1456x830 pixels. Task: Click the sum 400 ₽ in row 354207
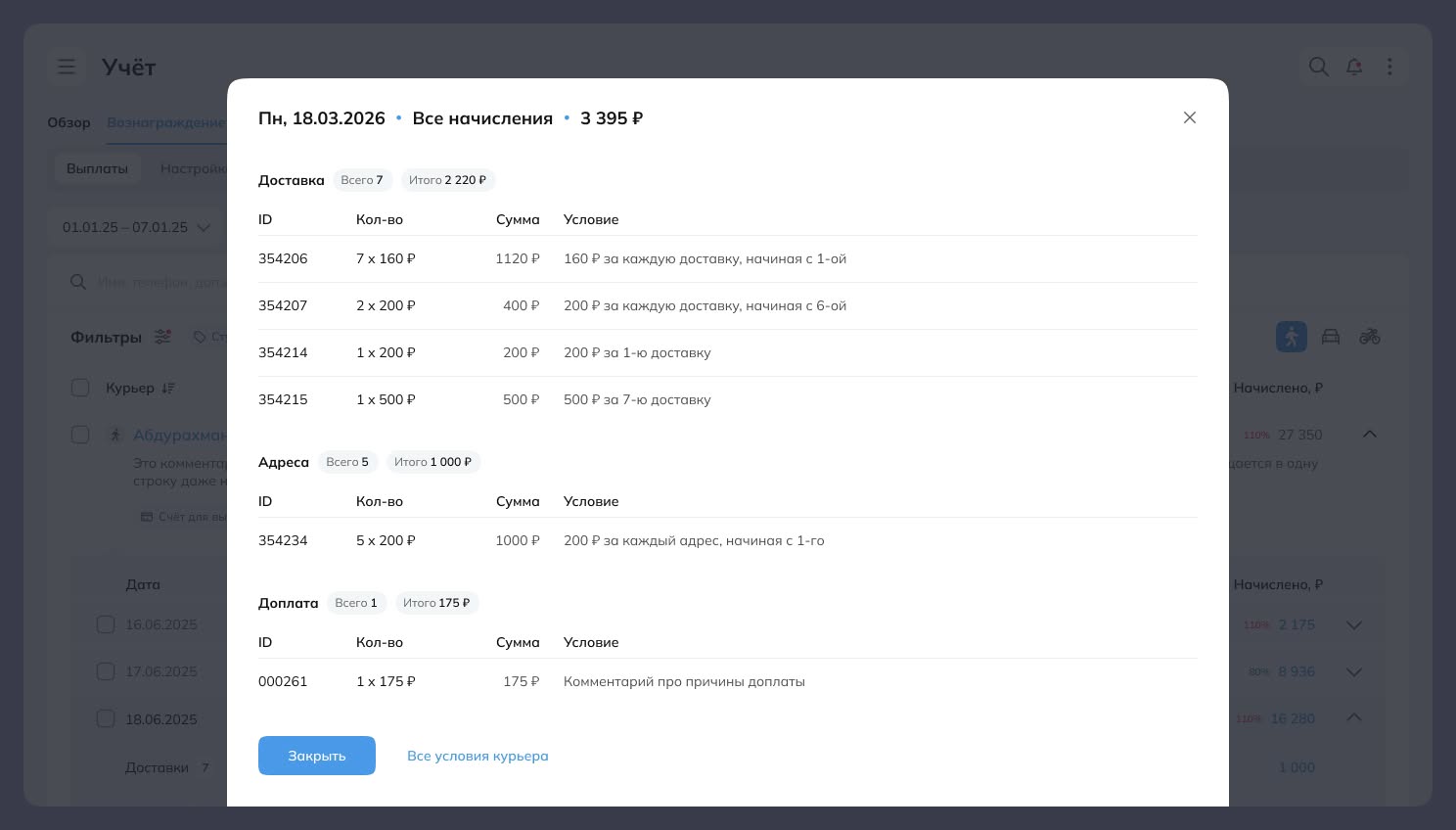tap(522, 305)
